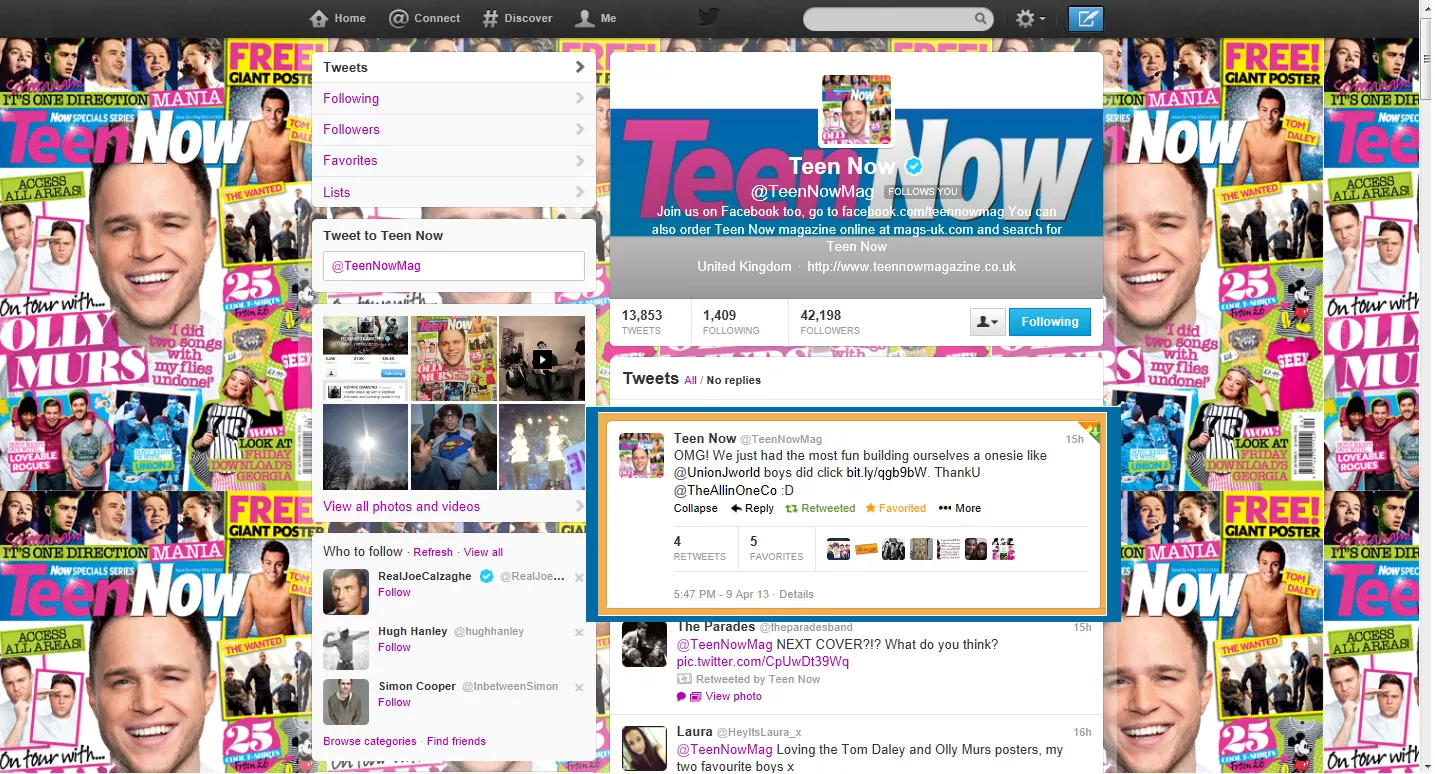This screenshot has width=1435, height=774.
Task: Refresh the Who to follow suggestions
Action: [433, 552]
